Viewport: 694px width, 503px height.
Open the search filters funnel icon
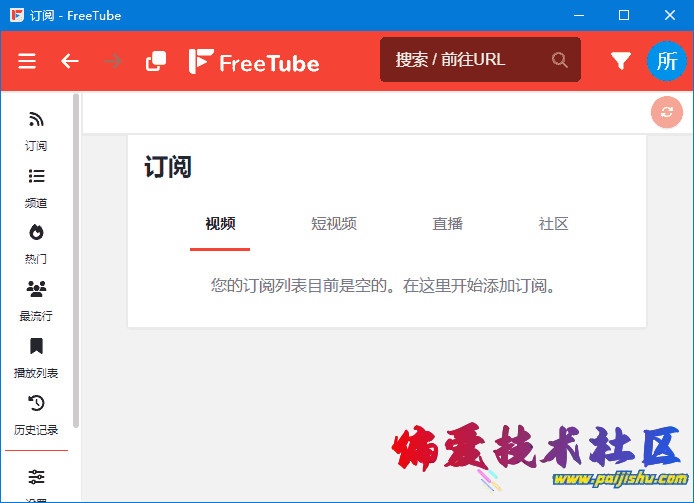[x=621, y=61]
